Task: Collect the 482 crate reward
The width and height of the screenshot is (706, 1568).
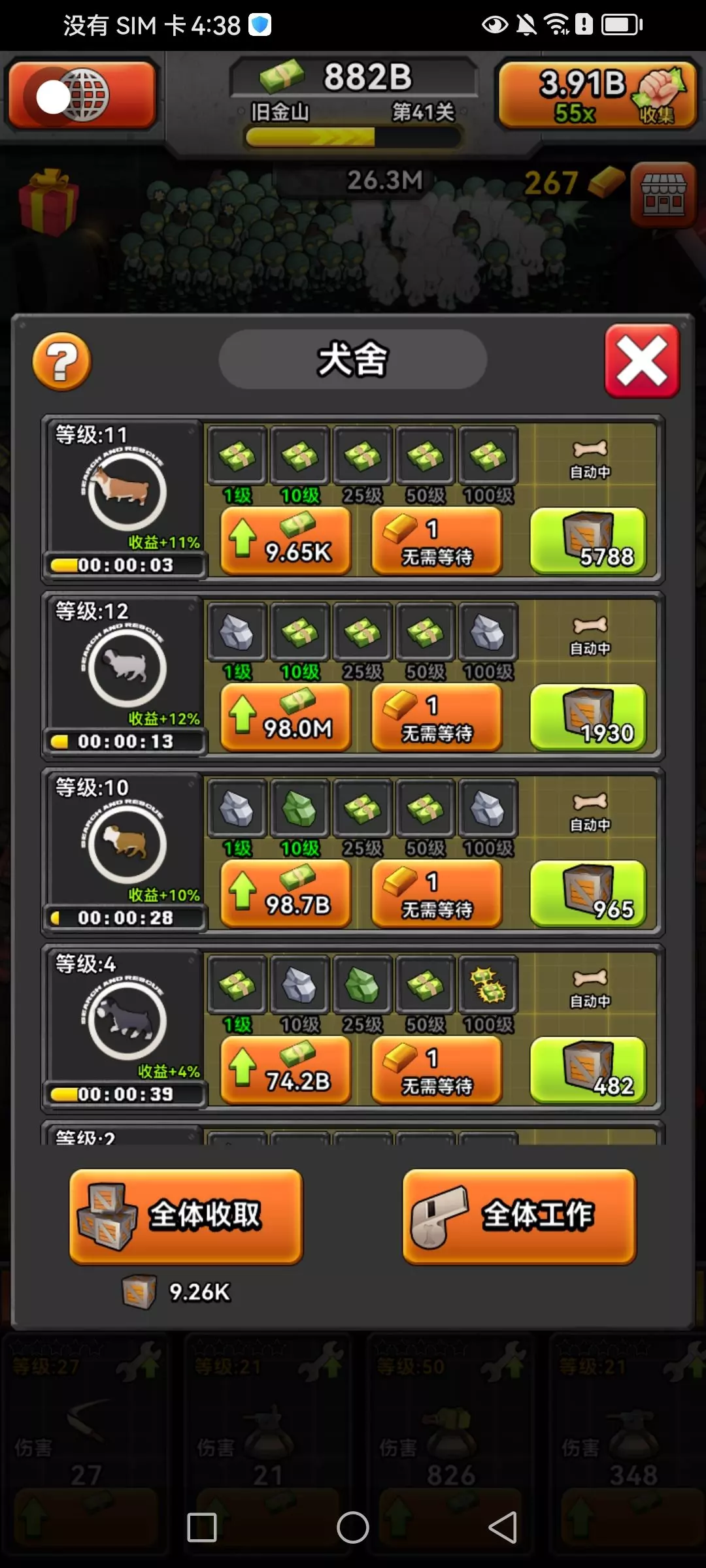Action: pos(588,1071)
